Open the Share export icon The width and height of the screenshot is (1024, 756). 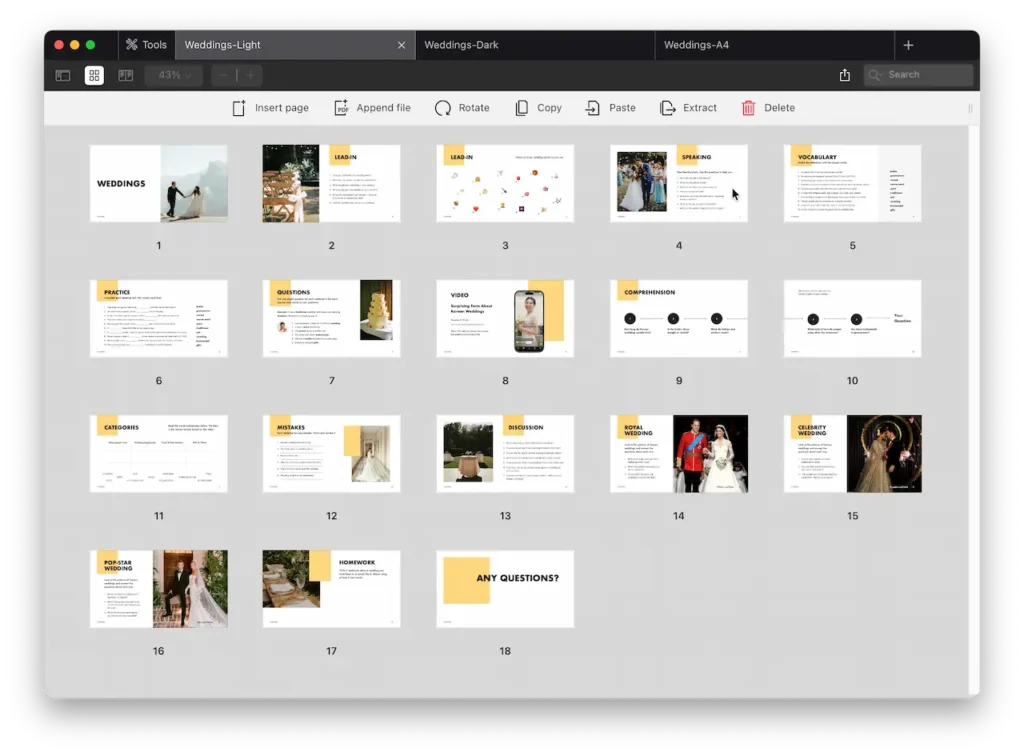tap(845, 75)
